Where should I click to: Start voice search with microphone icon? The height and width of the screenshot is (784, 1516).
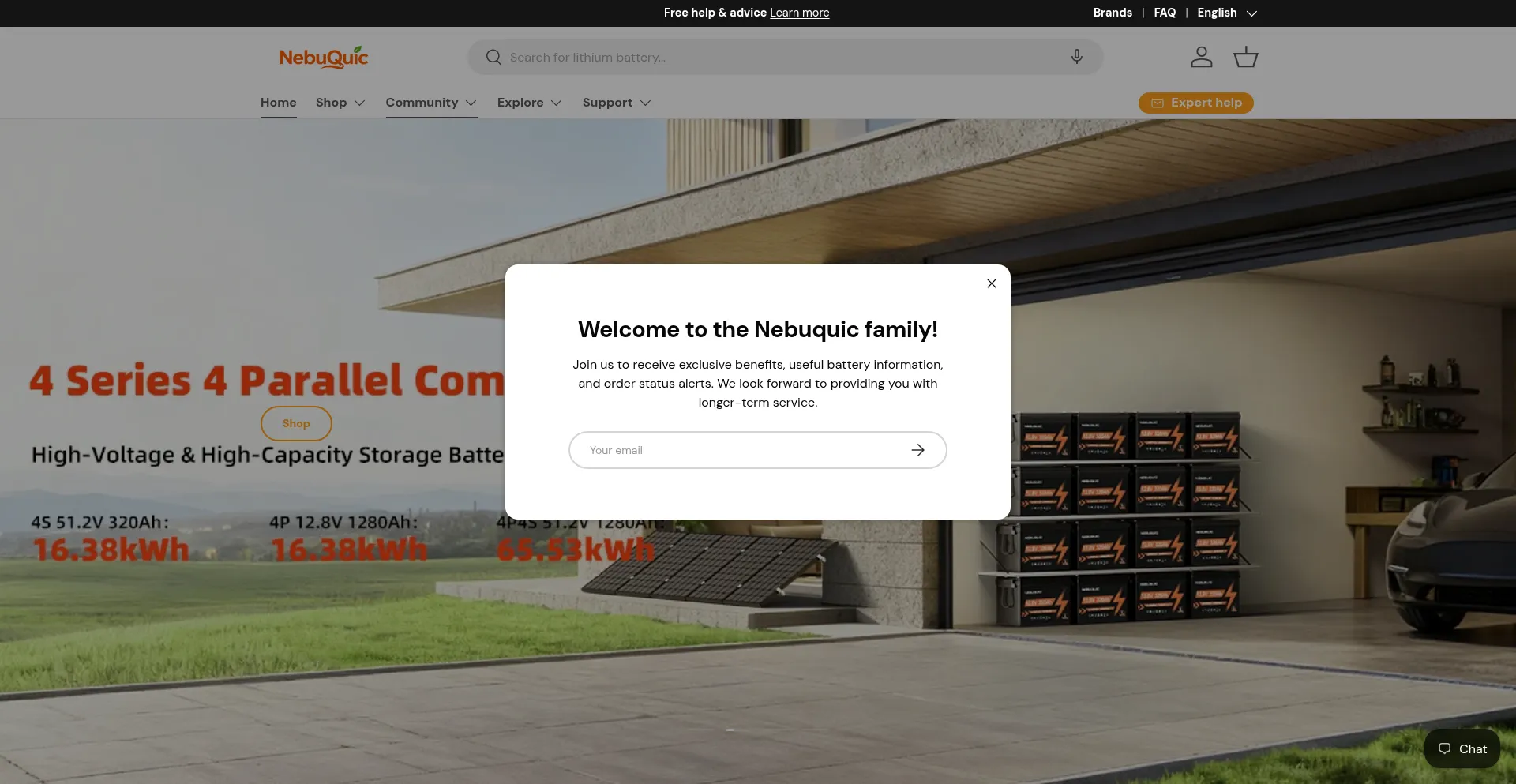click(1076, 57)
